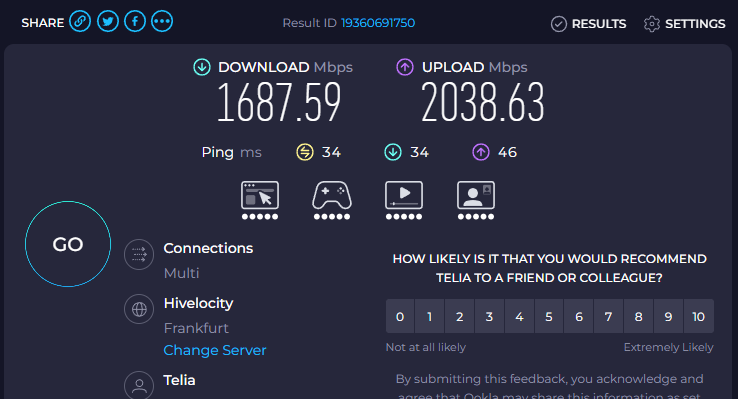
Task: Rate recommendation score 8
Action: click(x=639, y=316)
